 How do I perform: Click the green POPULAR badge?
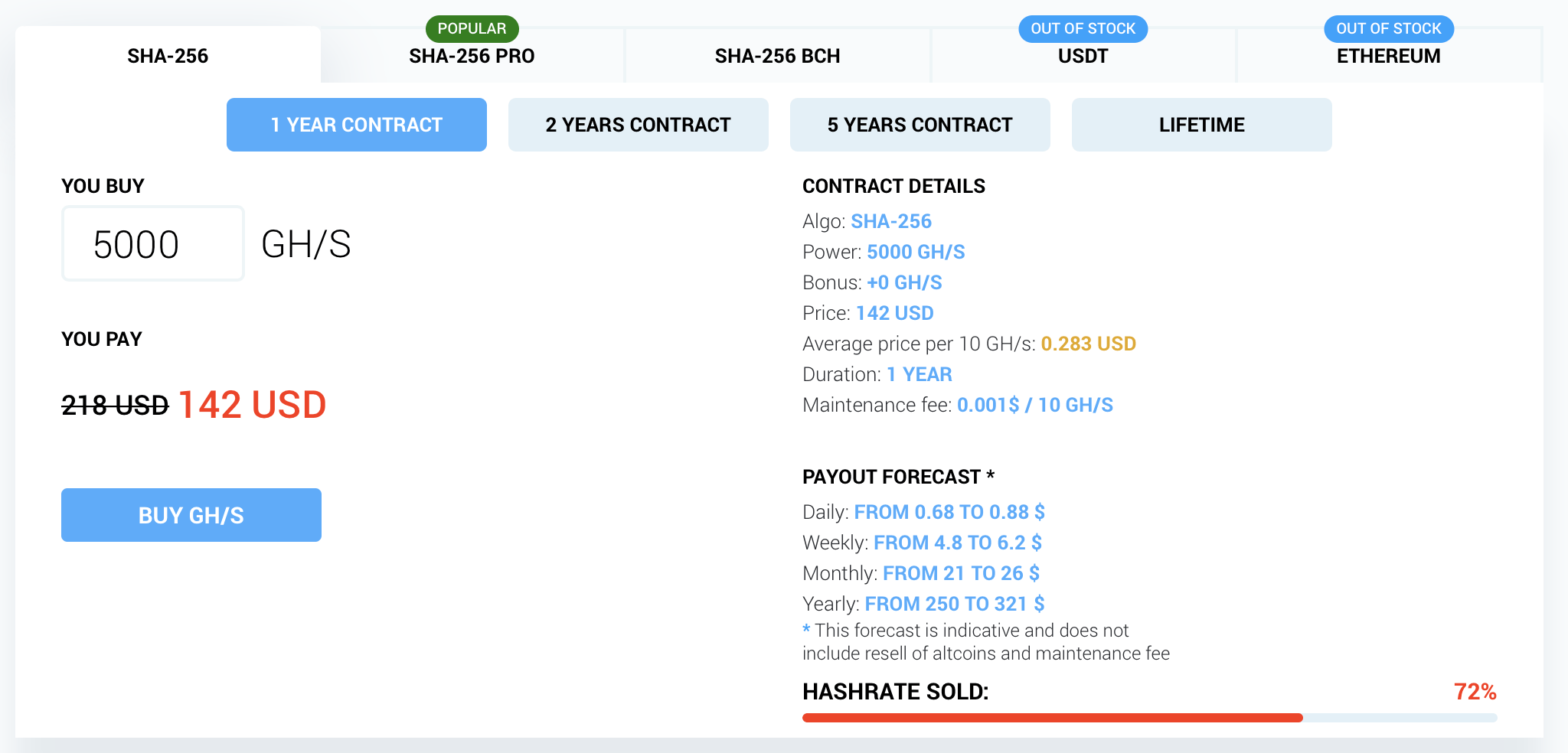(x=472, y=29)
